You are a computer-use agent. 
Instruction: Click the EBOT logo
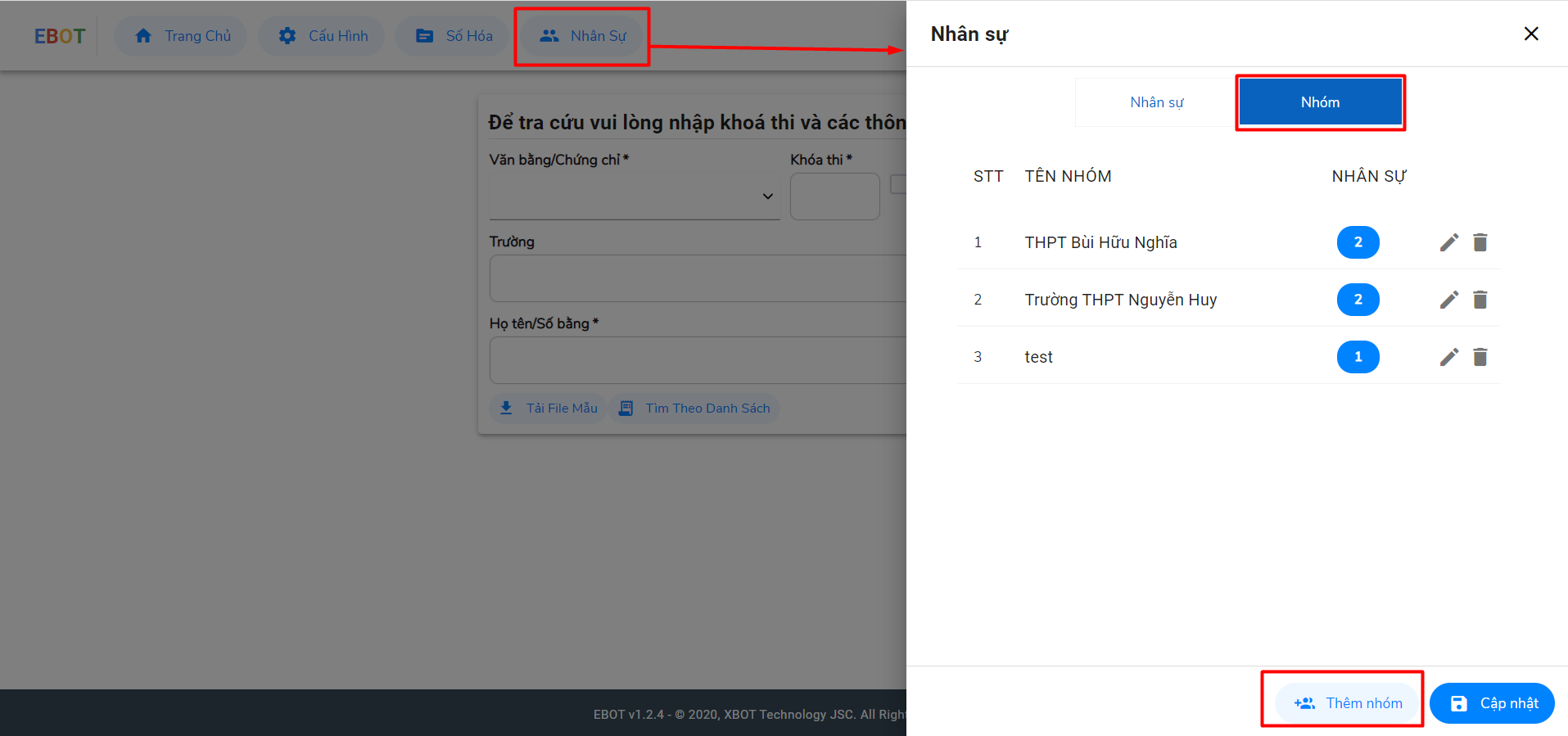click(59, 36)
